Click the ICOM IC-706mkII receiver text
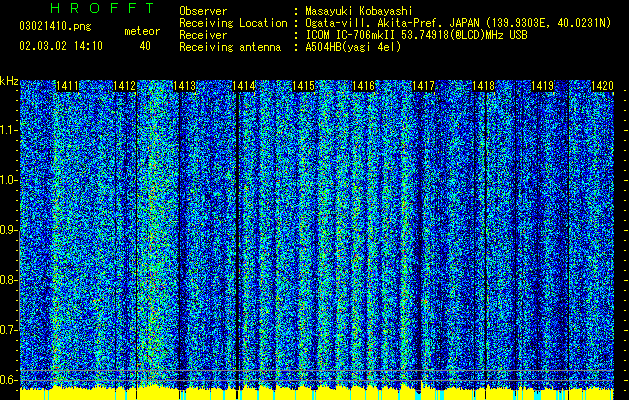Viewport: 629px width, 400px height. pos(416,35)
